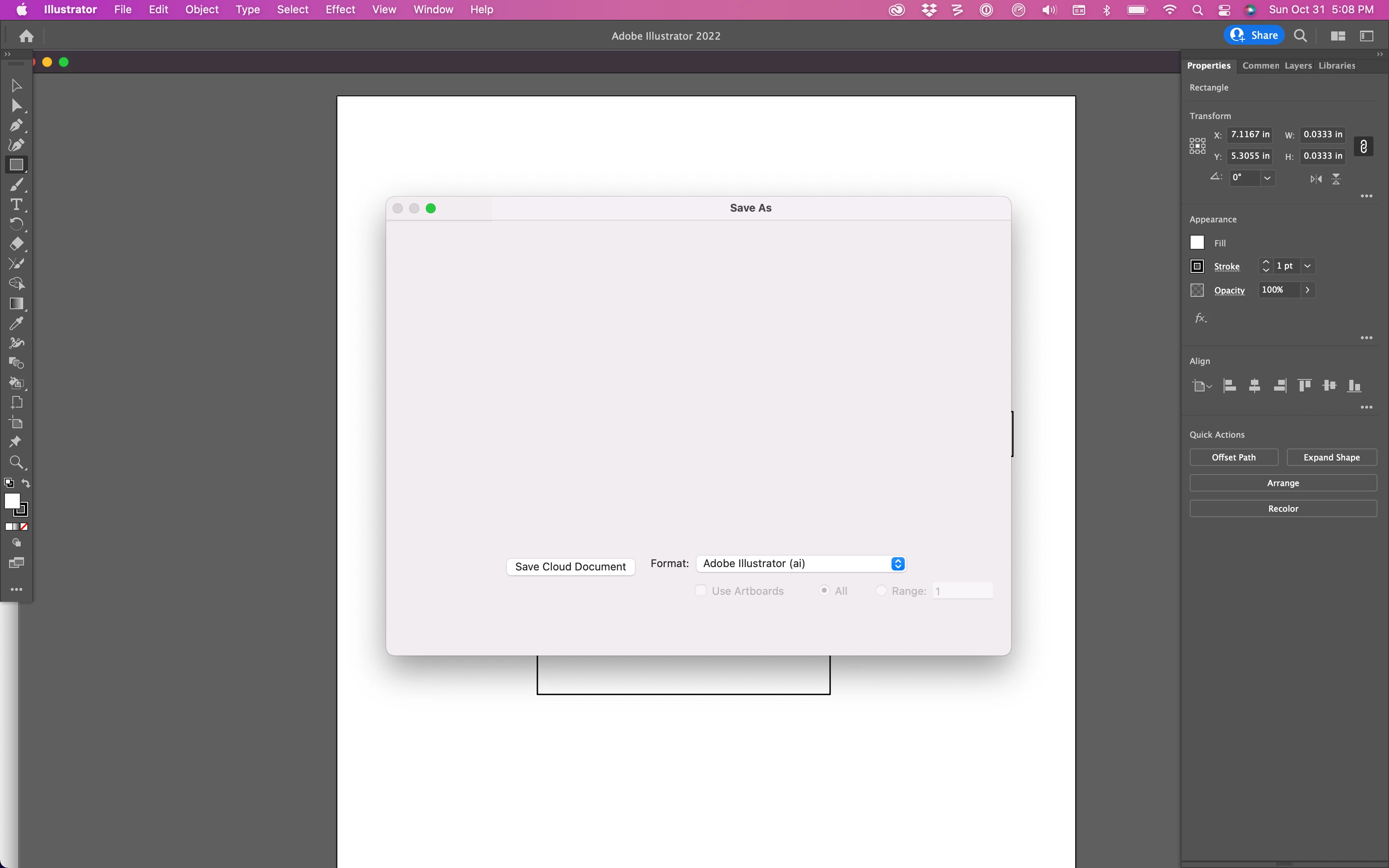Viewport: 1389px width, 868px height.
Task: Pick the Gradient tool
Action: point(16,304)
